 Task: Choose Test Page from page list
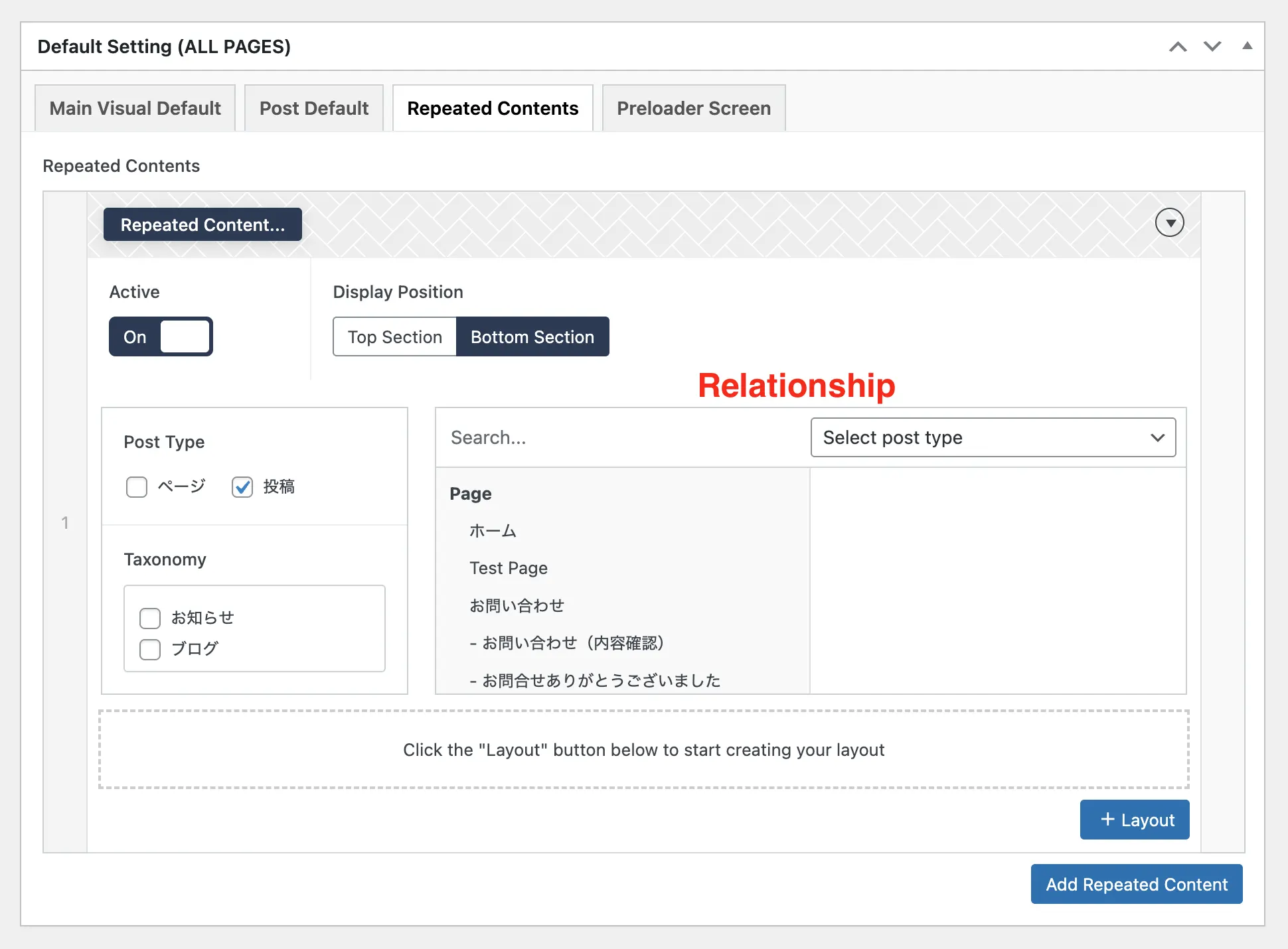tap(509, 568)
